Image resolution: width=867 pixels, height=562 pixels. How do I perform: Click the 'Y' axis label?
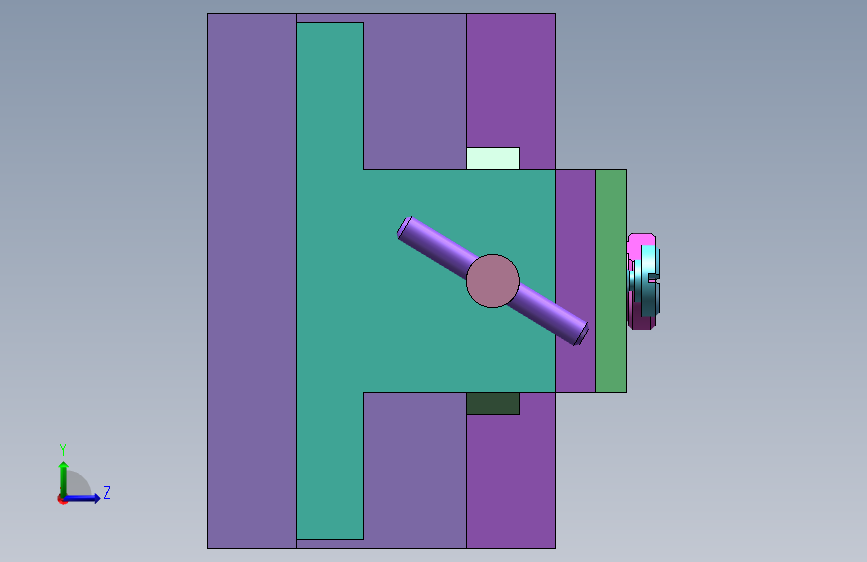(x=63, y=450)
